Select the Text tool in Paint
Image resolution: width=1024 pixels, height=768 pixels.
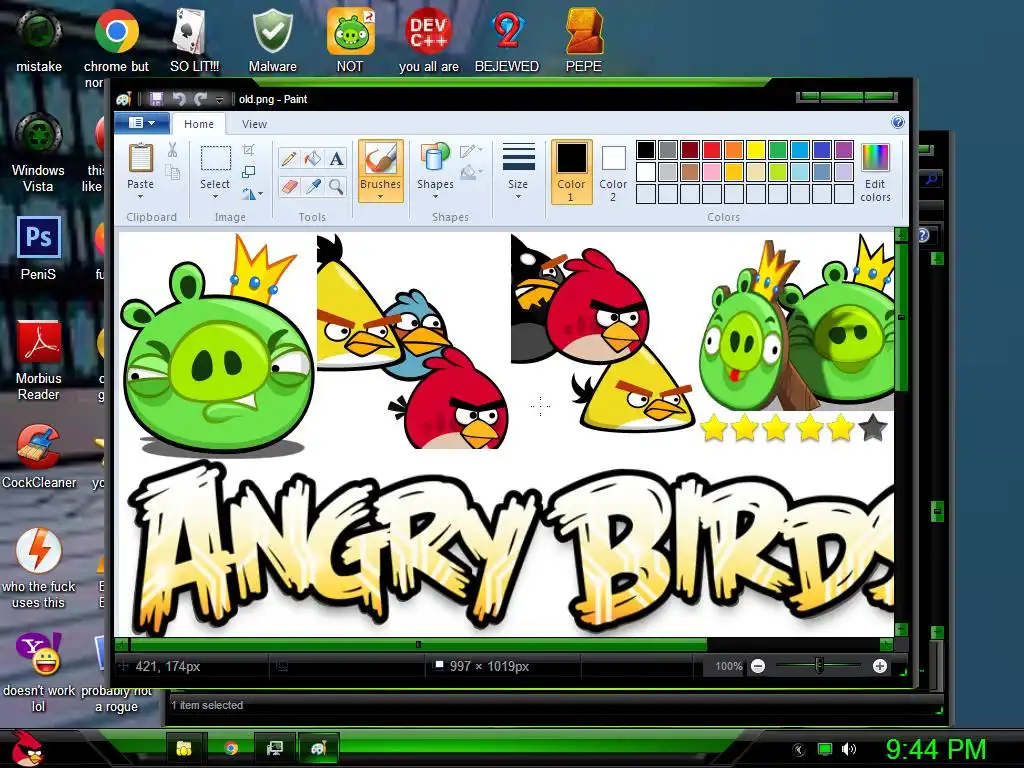[336, 159]
